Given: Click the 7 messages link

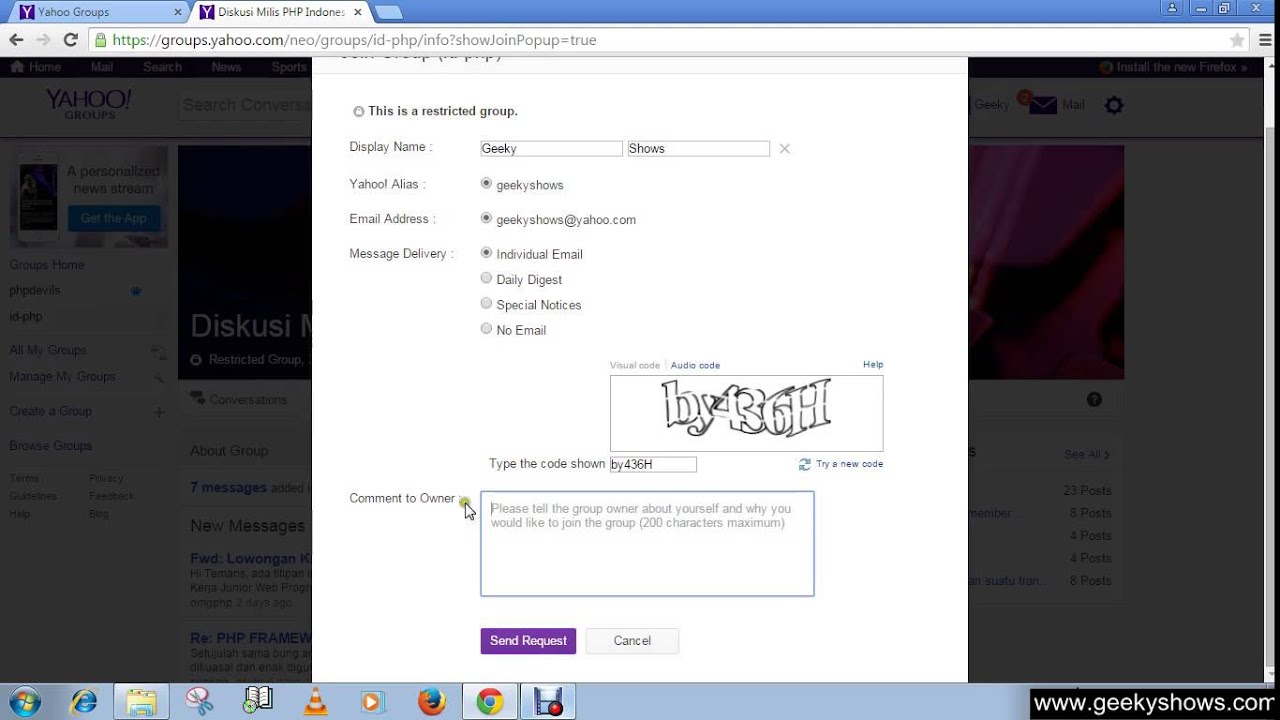Looking at the screenshot, I should [x=229, y=488].
